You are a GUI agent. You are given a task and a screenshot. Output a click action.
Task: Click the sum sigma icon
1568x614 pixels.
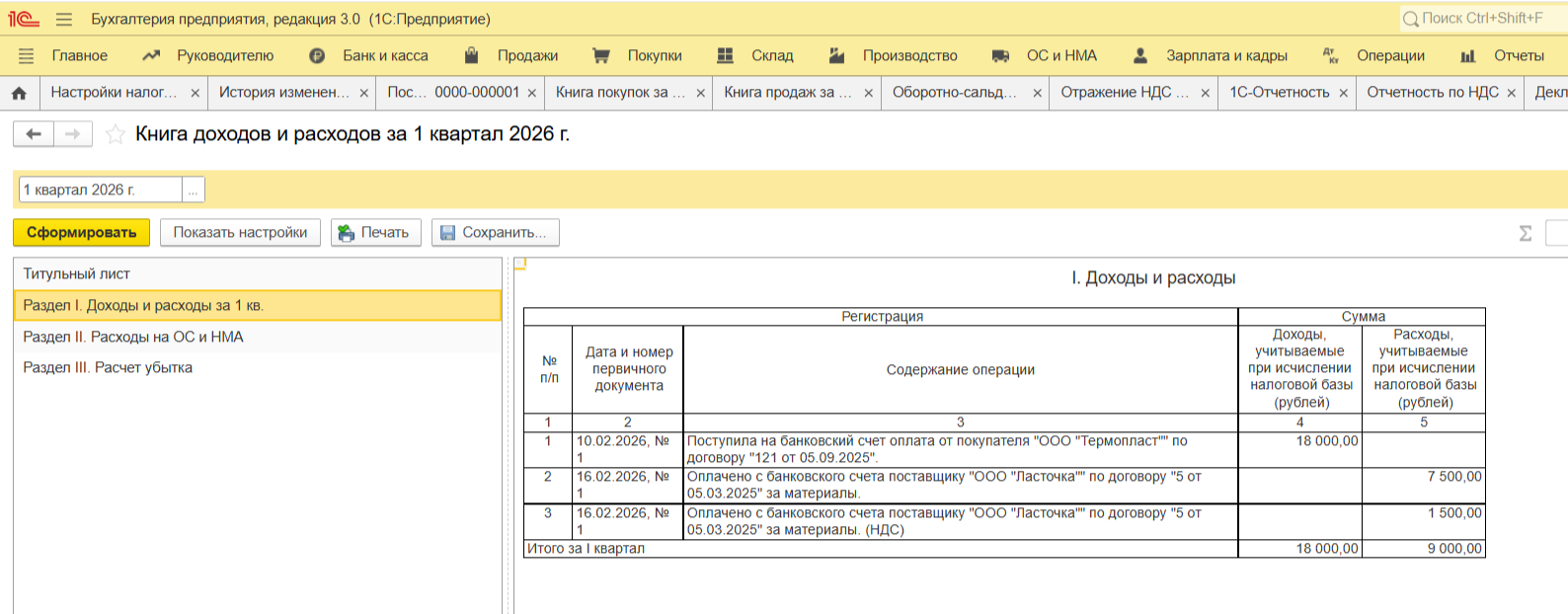pyautogui.click(x=1525, y=233)
